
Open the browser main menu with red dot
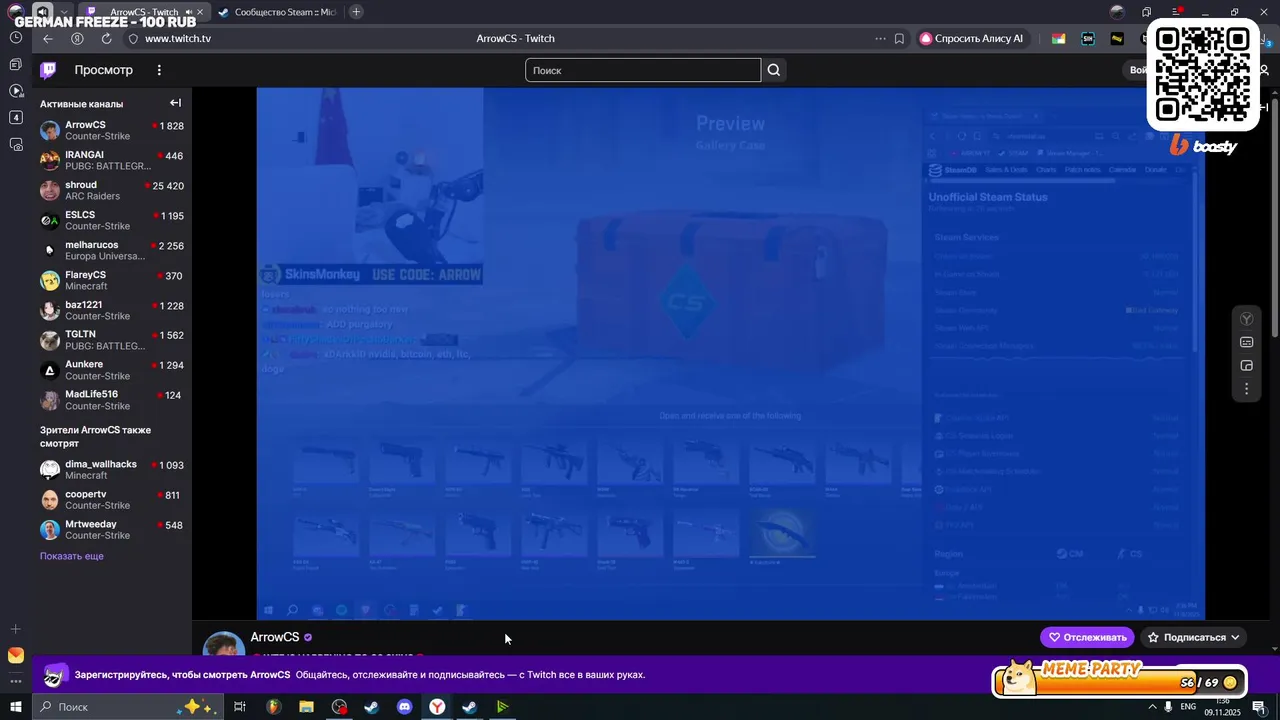tap(1176, 12)
